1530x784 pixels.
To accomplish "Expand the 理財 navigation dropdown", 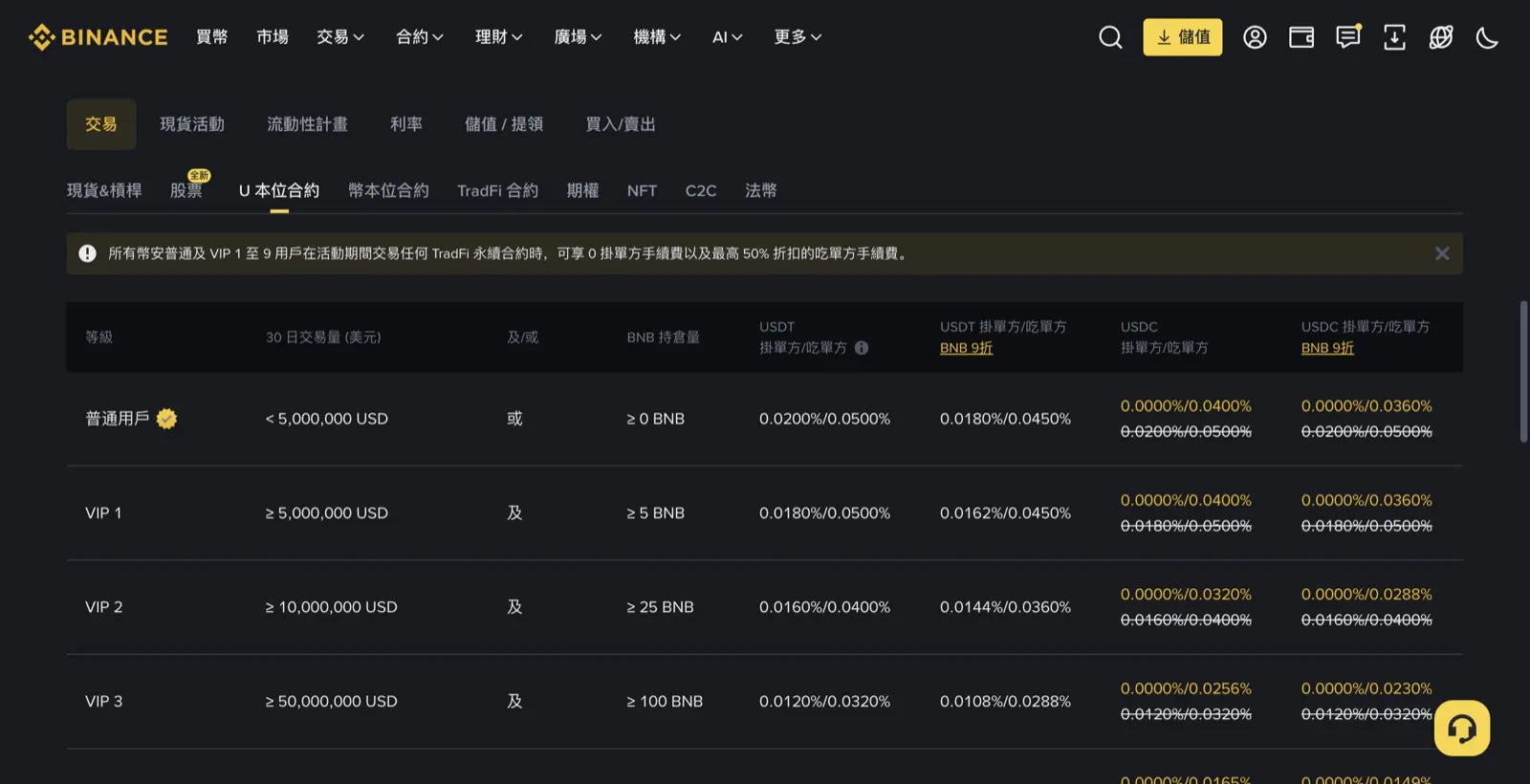I will click(499, 37).
